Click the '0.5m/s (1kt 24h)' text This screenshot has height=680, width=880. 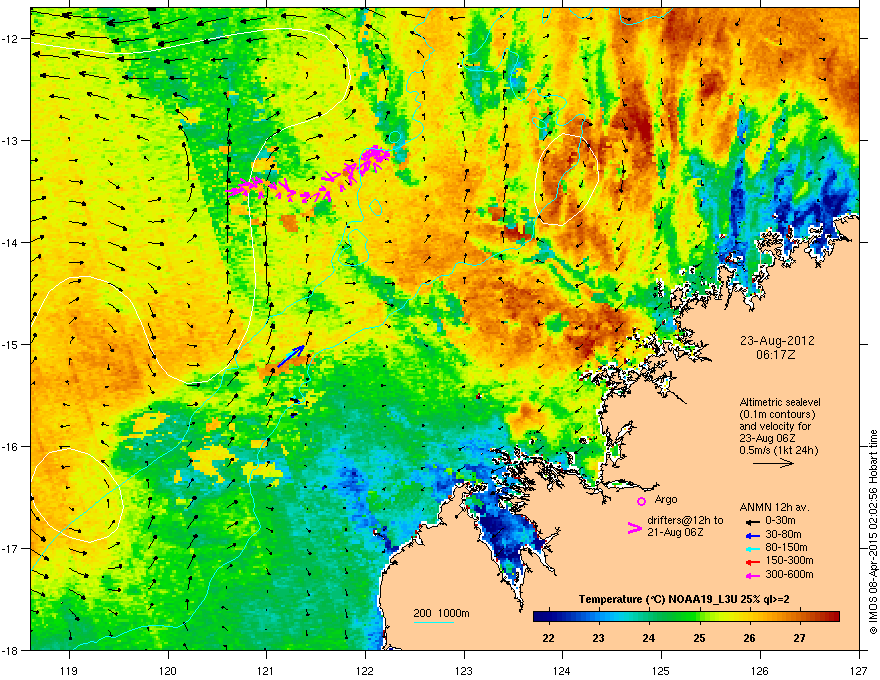(x=778, y=451)
